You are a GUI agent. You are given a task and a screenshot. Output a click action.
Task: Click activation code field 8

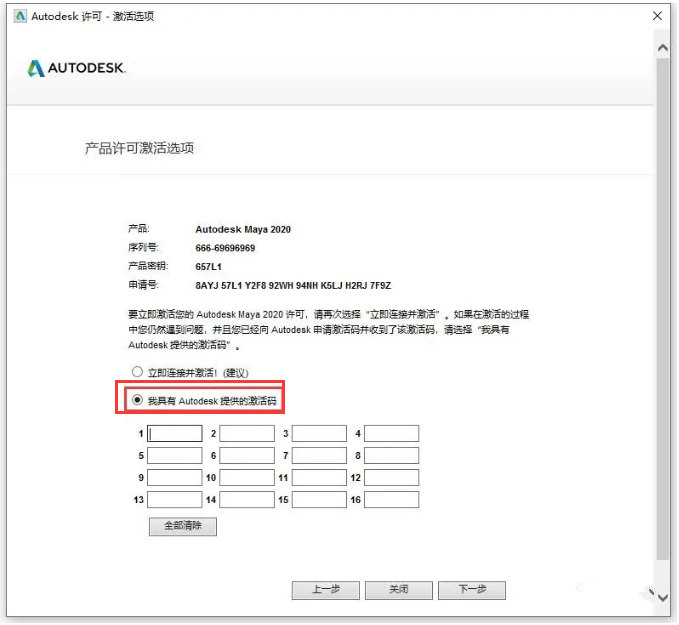pos(391,455)
